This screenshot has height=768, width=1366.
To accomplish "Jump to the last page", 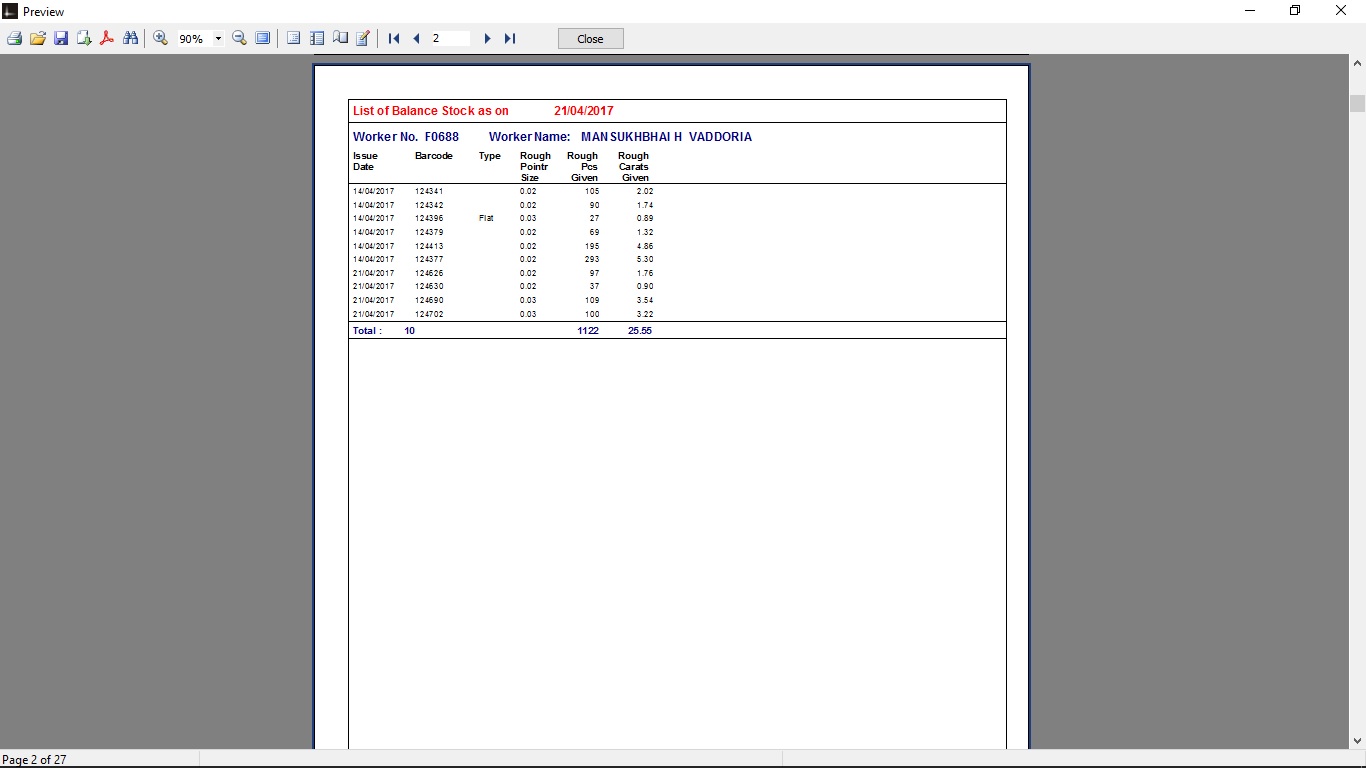I will point(510,38).
